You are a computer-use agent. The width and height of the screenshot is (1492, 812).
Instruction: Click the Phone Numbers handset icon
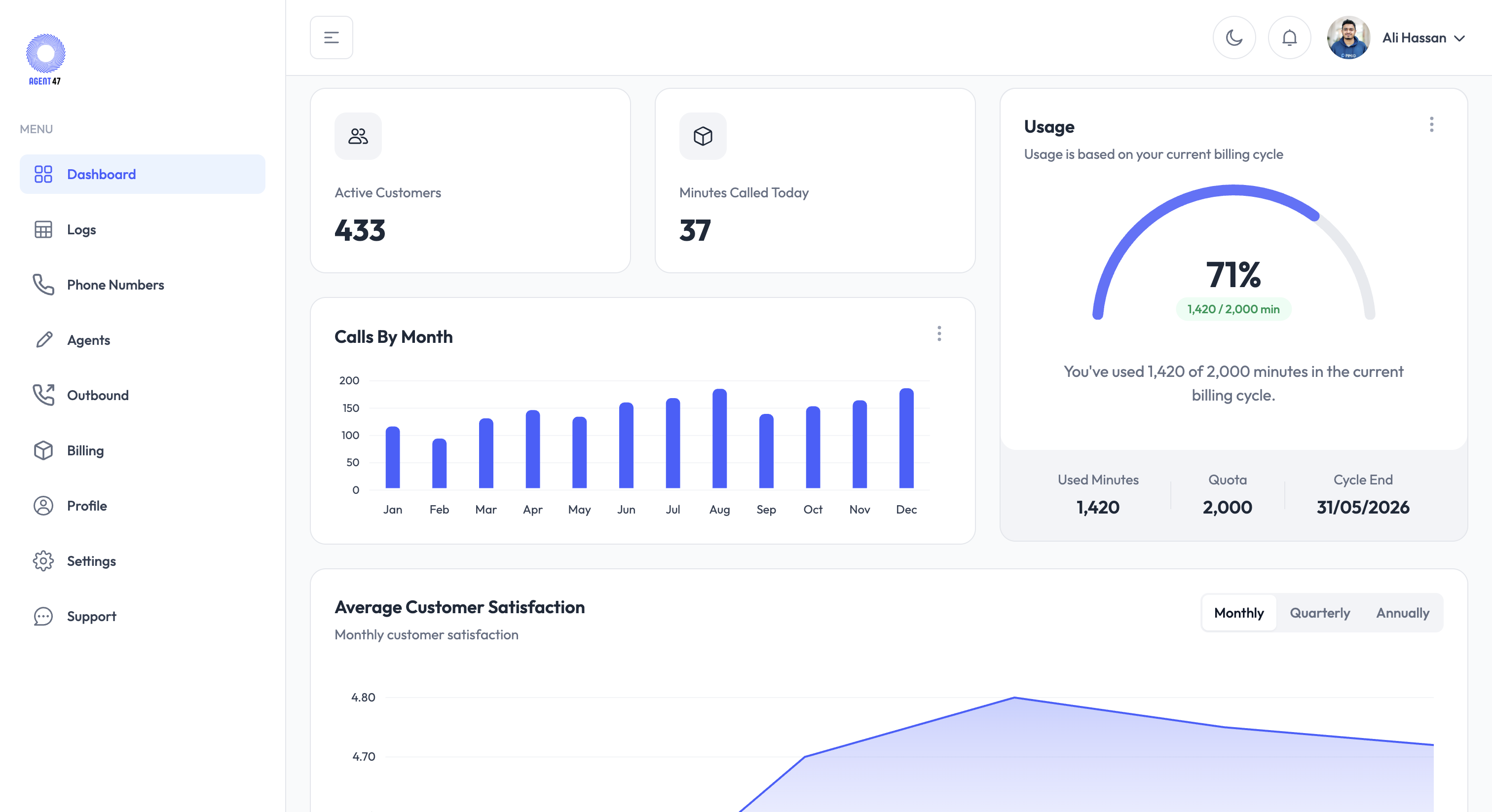(43, 284)
